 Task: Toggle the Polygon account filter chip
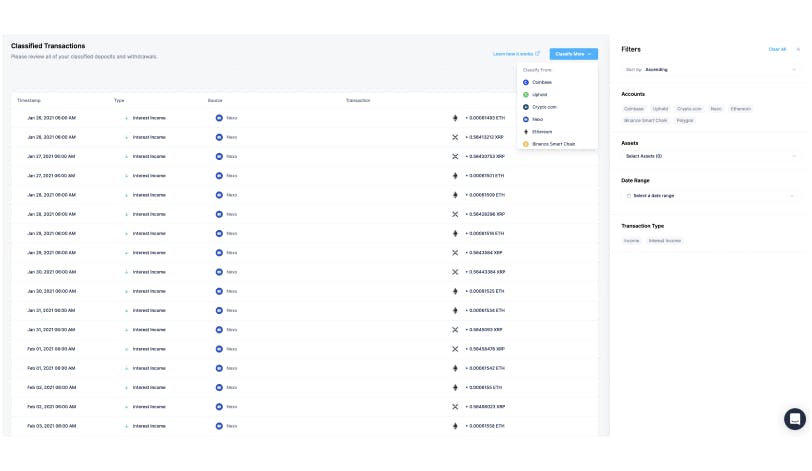[x=685, y=121]
